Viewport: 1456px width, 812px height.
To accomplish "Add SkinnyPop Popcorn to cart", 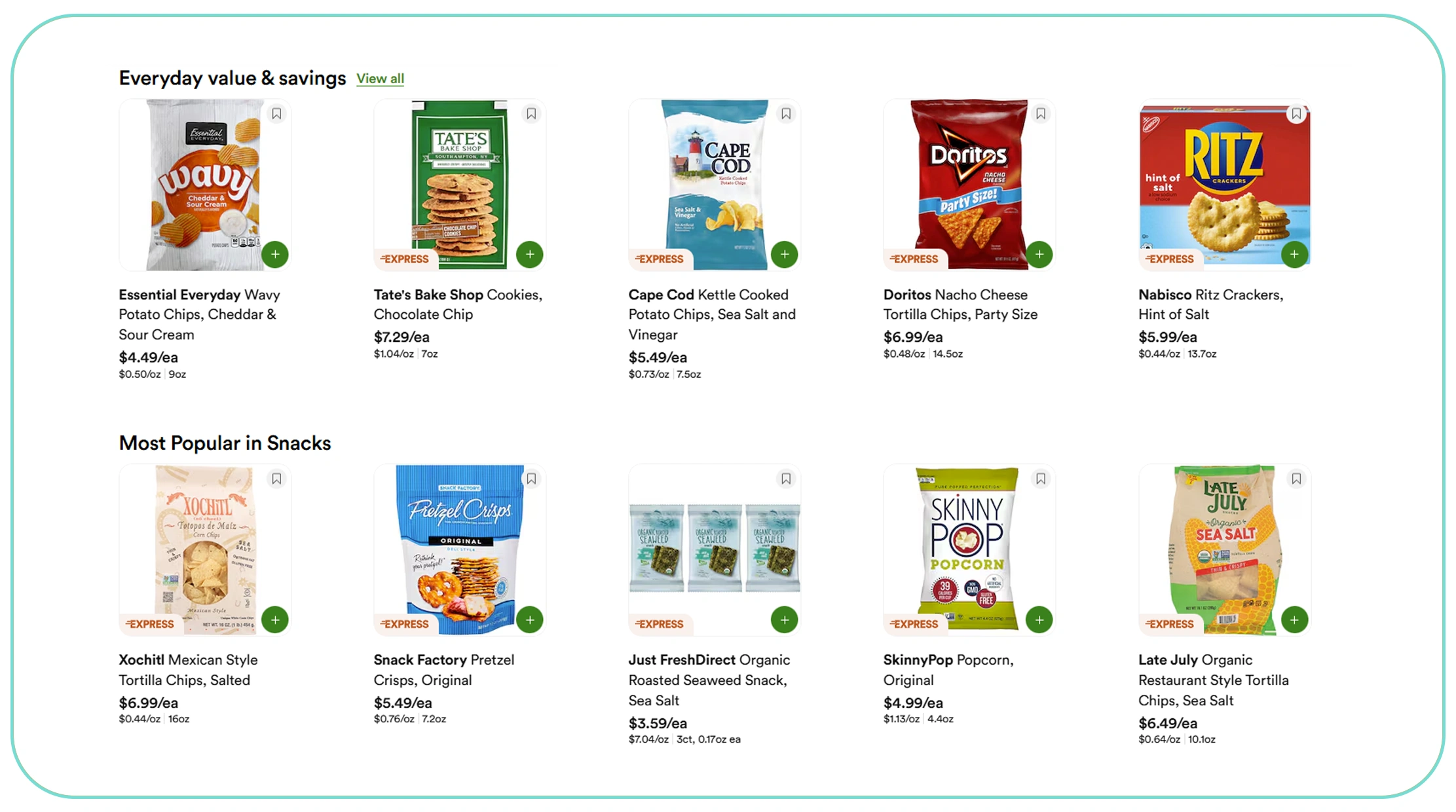I will click(x=1039, y=619).
